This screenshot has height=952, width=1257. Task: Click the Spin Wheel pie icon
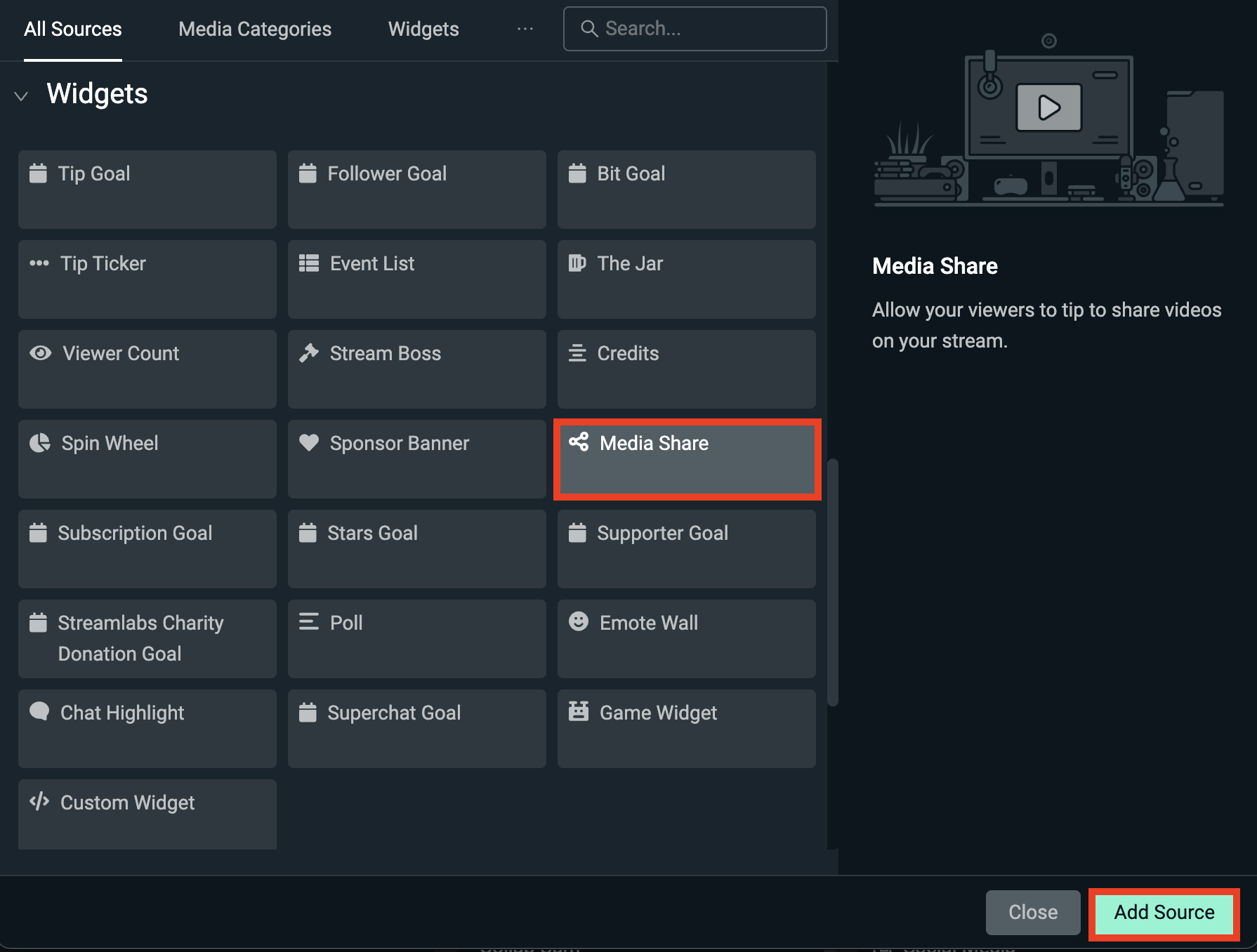point(39,442)
